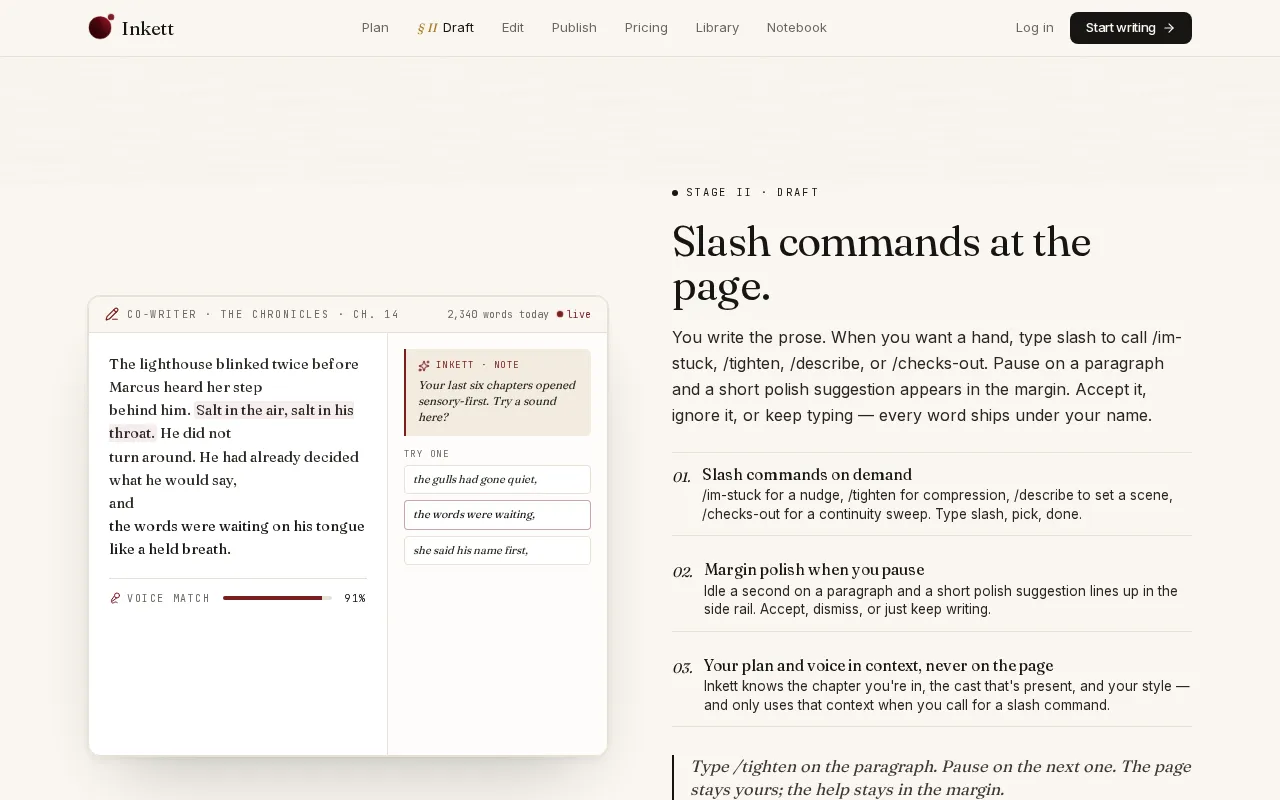The image size is (1280, 800).
Task: Click the Voice Match link icon
Action: pyautogui.click(x=115, y=598)
